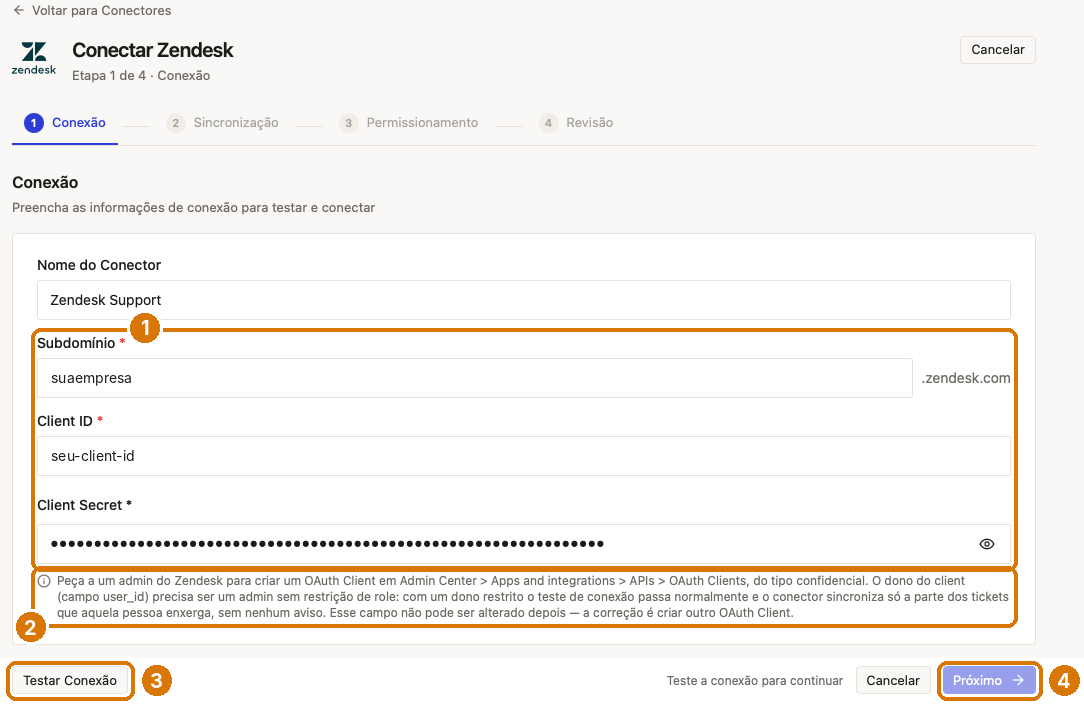Click "Preencha as informações de conexão" description
Image resolution: width=1084 pixels, height=704 pixels.
pos(194,207)
